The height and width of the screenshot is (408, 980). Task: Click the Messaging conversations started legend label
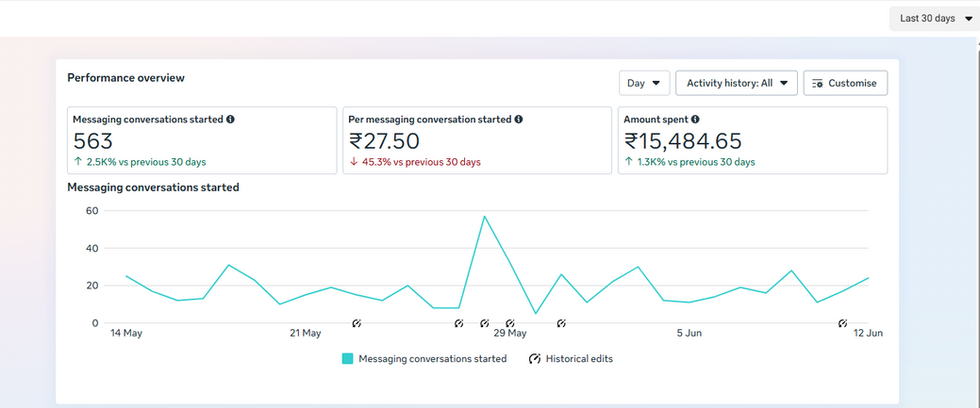point(432,359)
